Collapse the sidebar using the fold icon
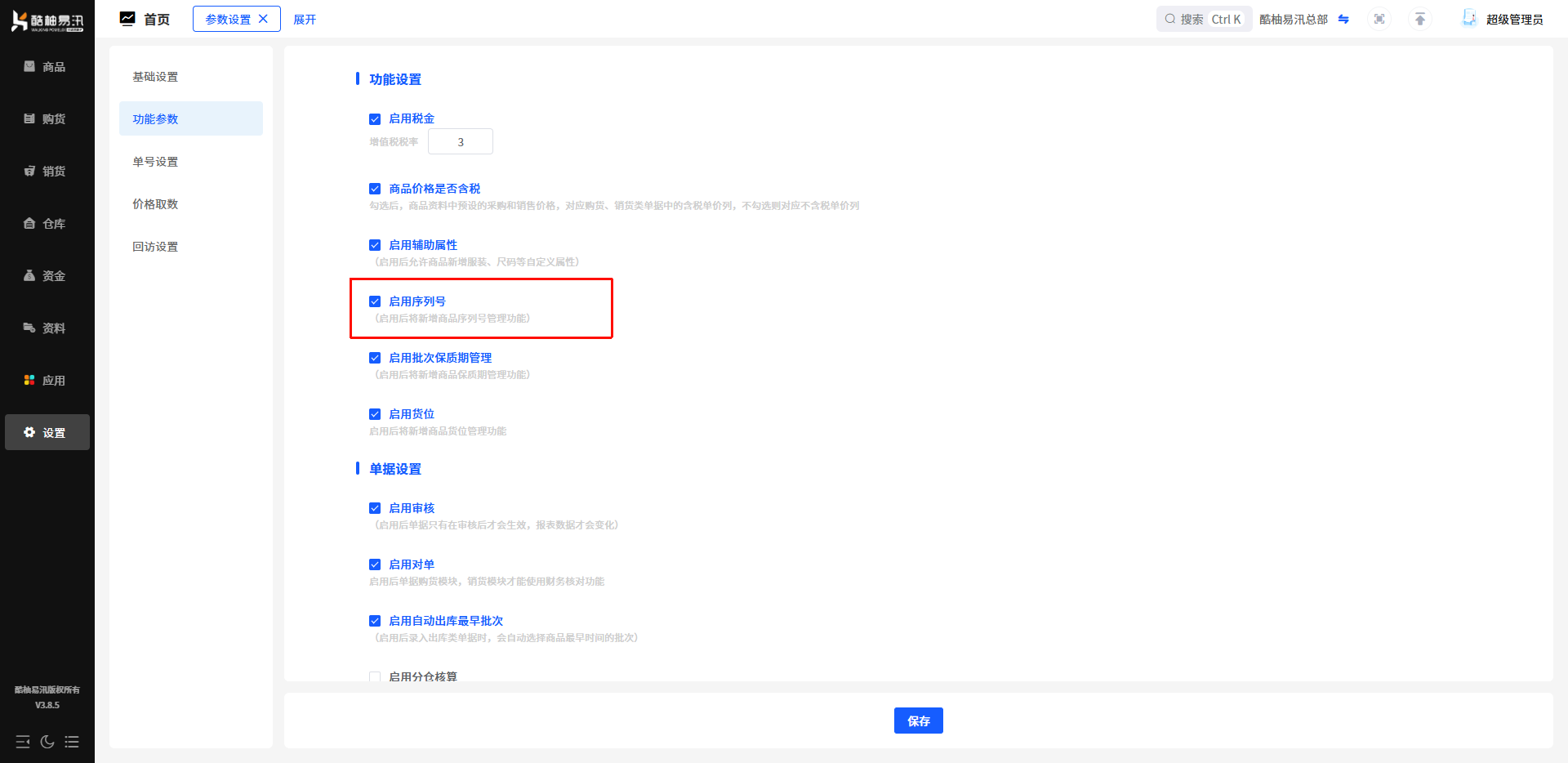This screenshot has width=1568, height=763. (x=23, y=742)
